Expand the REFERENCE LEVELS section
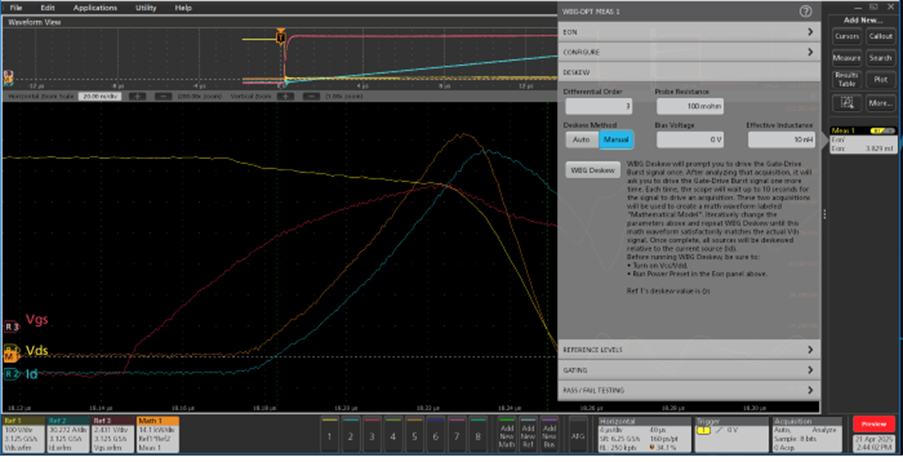903x462 pixels. pos(689,350)
